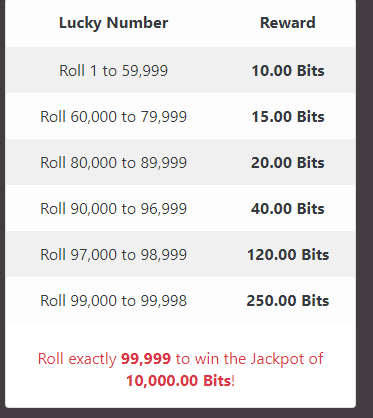The width and height of the screenshot is (373, 418).
Task: Select the Roll 90,000 to 96,999 cell
Action: pyautogui.click(x=113, y=209)
